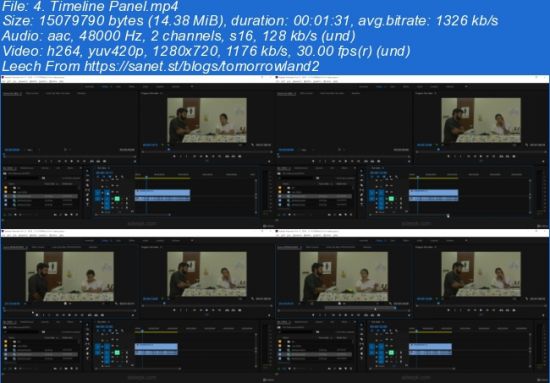Select the highlighted Project panel row in top-left frame
This screenshot has height=383, width=550.
(41, 196)
